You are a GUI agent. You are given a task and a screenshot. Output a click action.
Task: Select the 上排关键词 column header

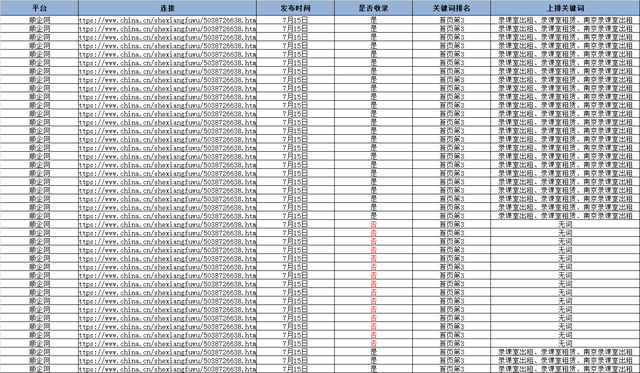click(x=565, y=8)
